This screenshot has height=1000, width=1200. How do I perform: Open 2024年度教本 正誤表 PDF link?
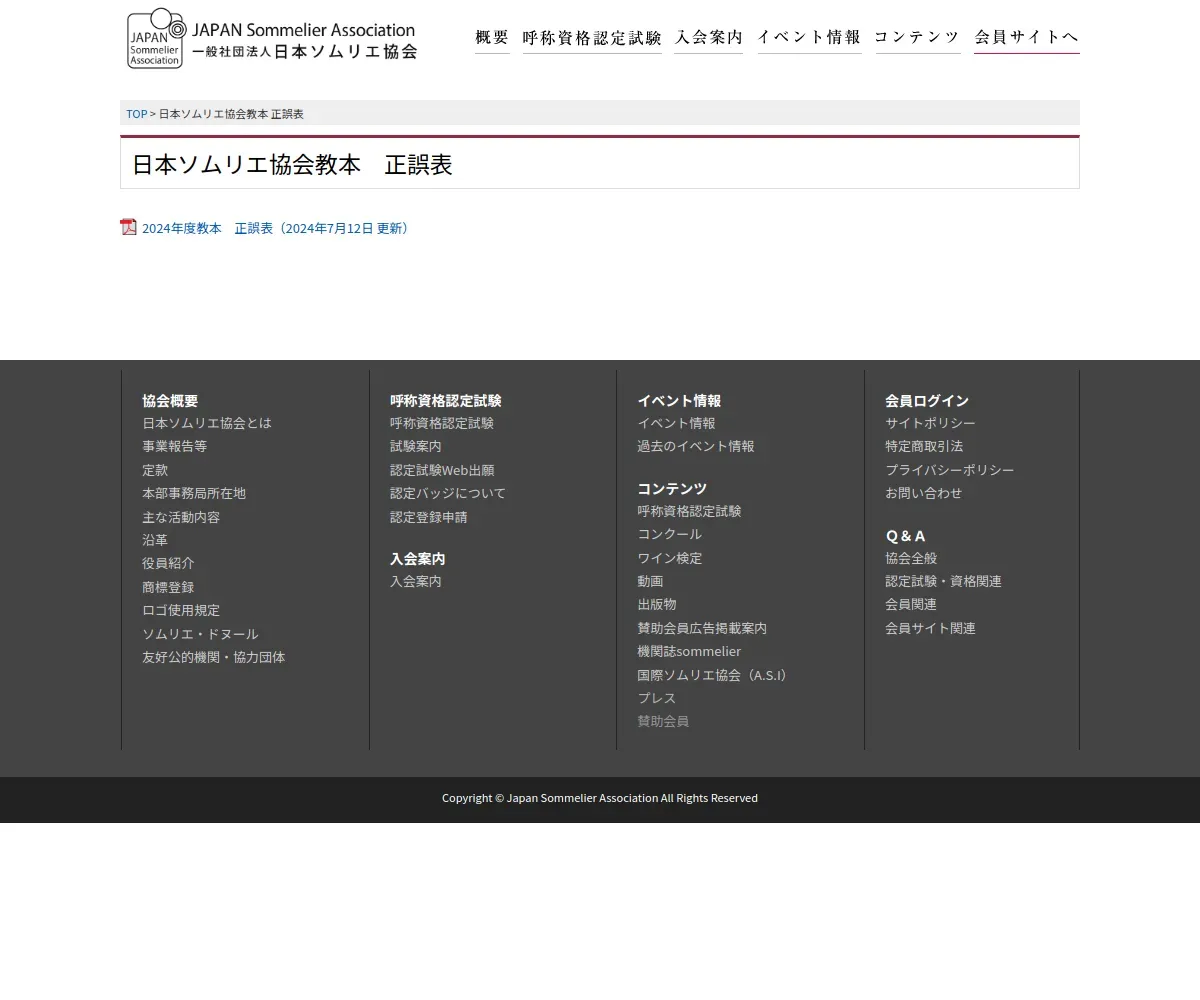click(x=275, y=228)
